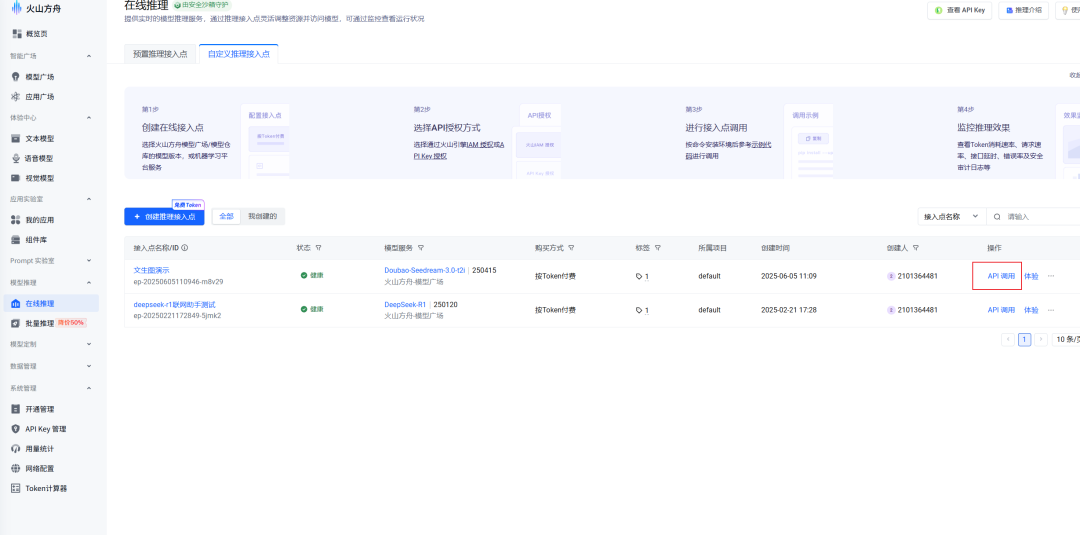Click API 调用 for 文生图演示 row
The image size is (1080, 535).
1001,276
